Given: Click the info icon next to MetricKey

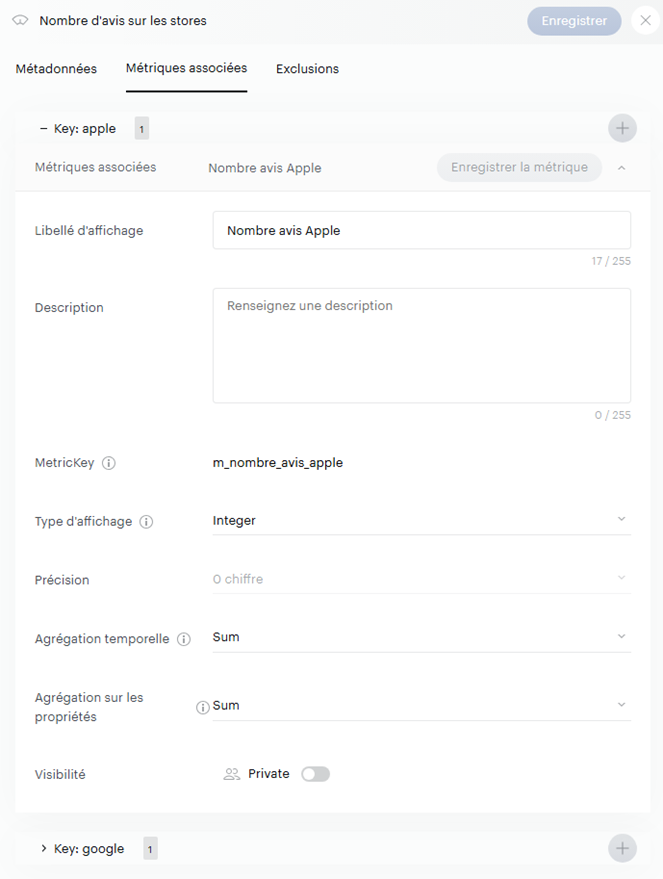Looking at the screenshot, I should 110,463.
